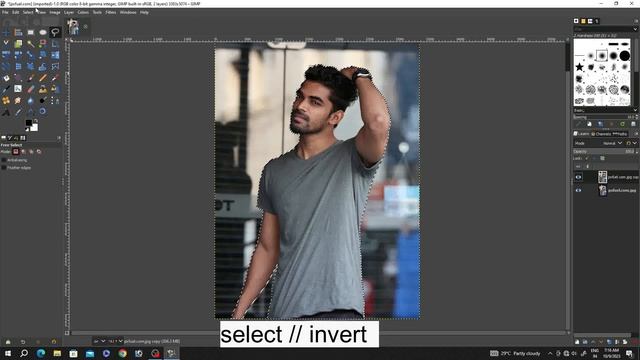Open brush filter tag dropdown arrow

pyautogui.click(x=635, y=29)
